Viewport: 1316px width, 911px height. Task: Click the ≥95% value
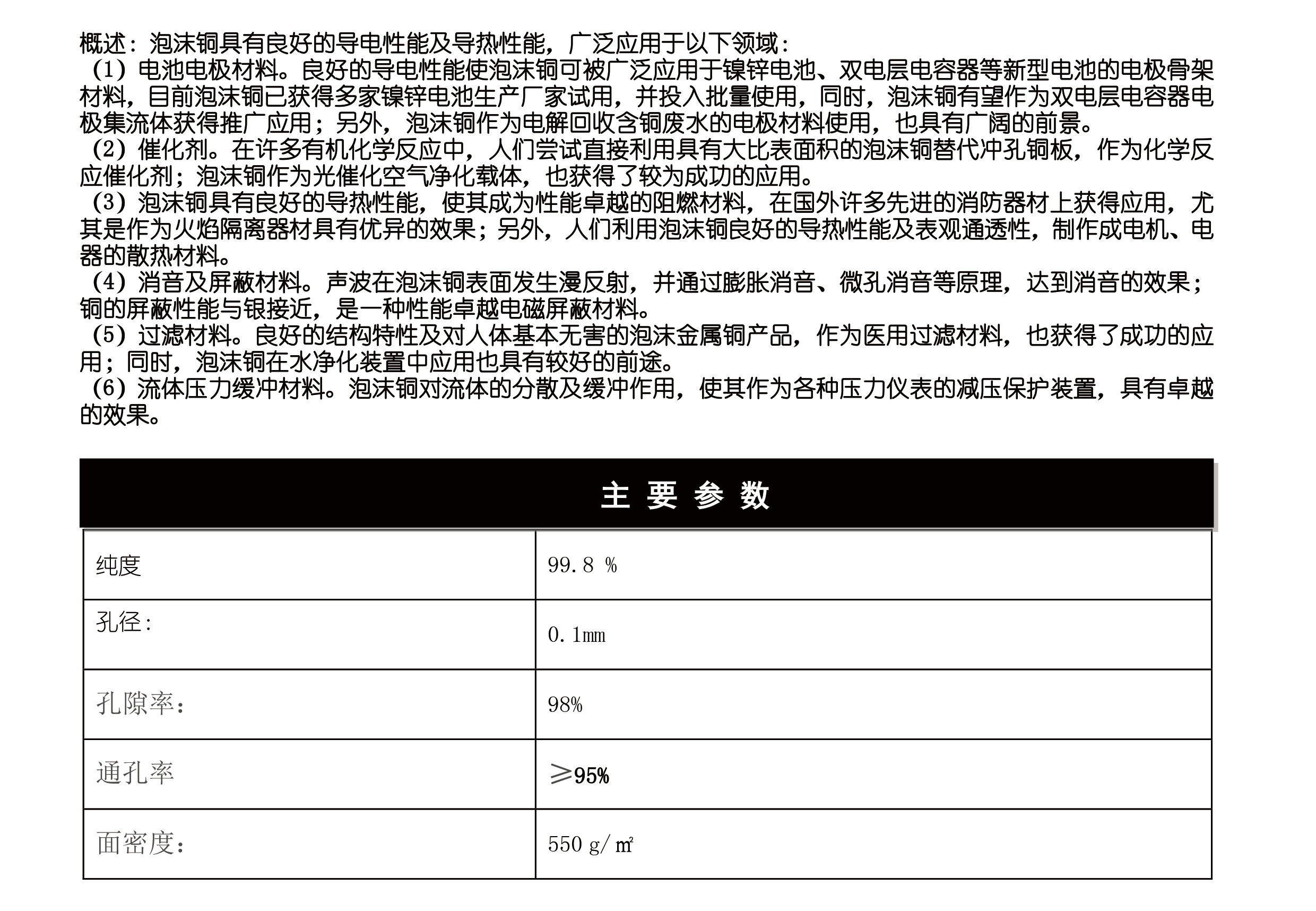click(578, 775)
